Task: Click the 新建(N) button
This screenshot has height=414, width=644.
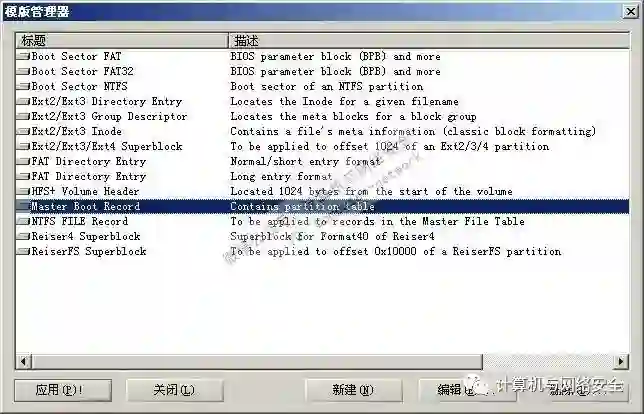Action: (354, 390)
